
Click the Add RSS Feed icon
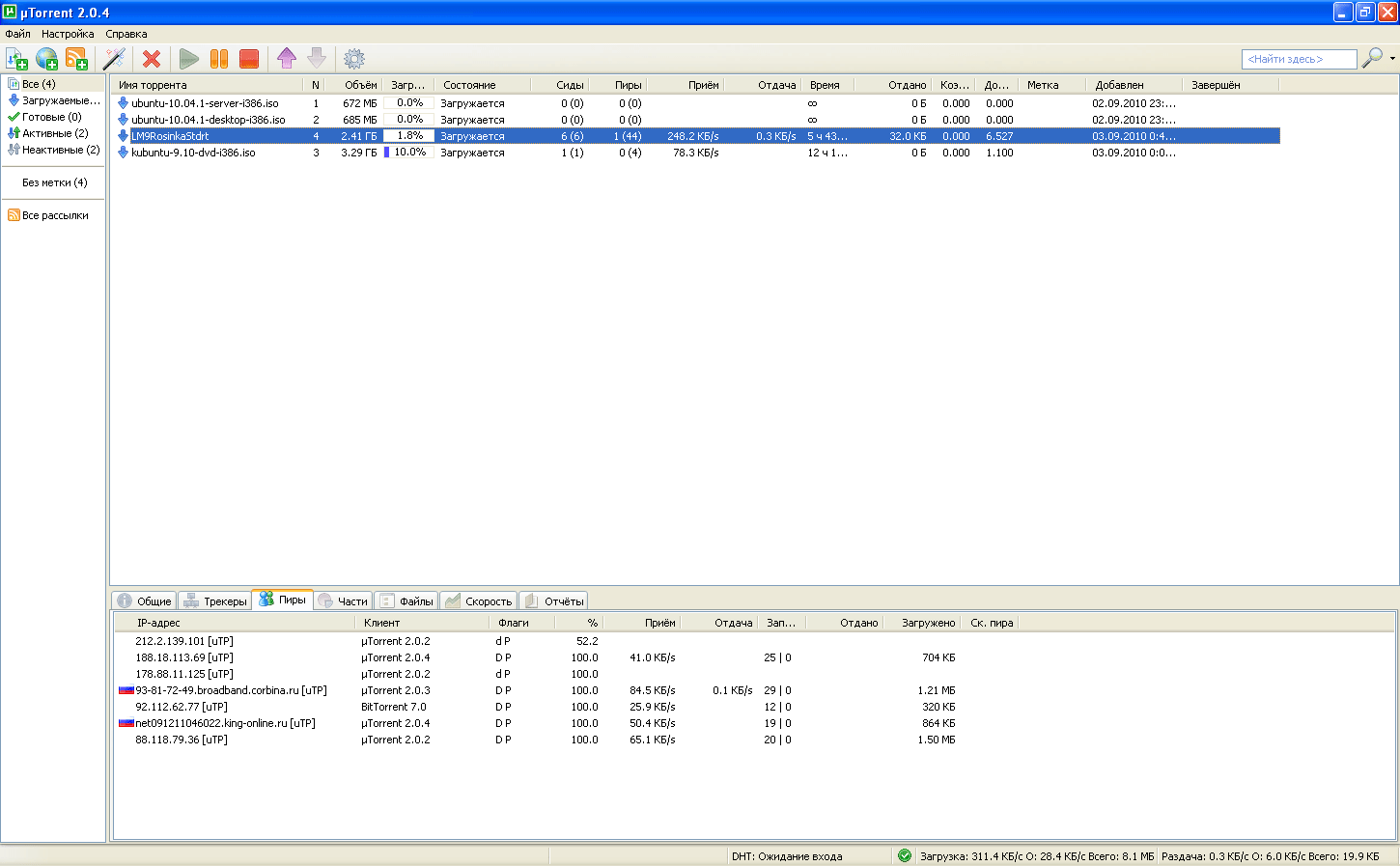pos(76,59)
